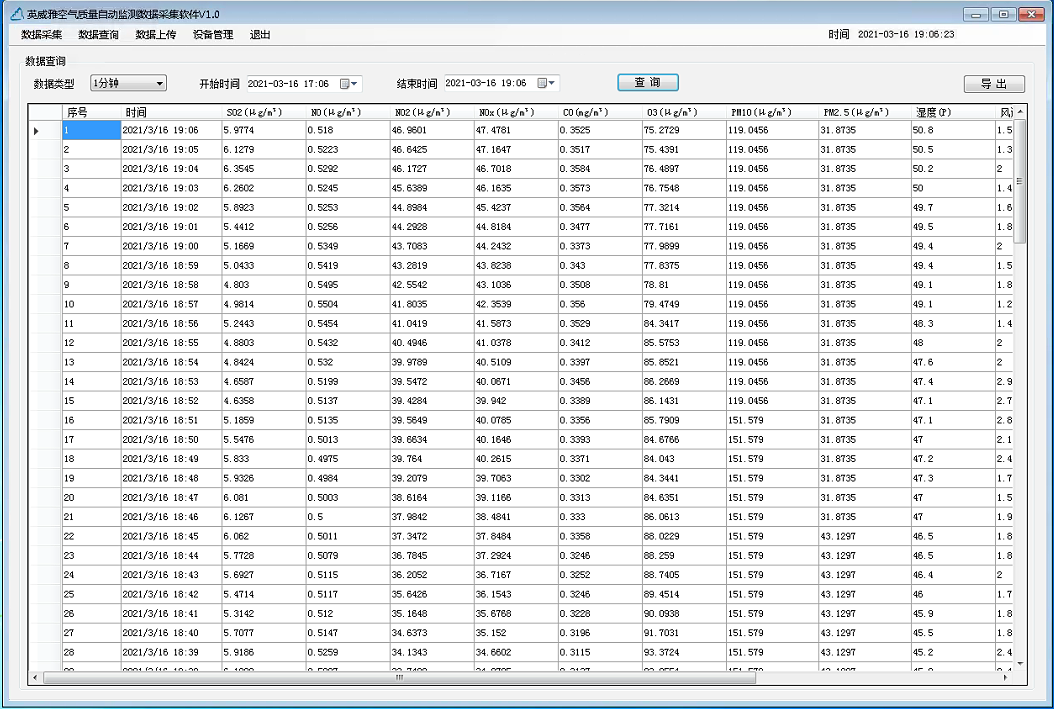Open the 数据上传 menu
Viewport: 1054px width, 709px height.
(155, 35)
